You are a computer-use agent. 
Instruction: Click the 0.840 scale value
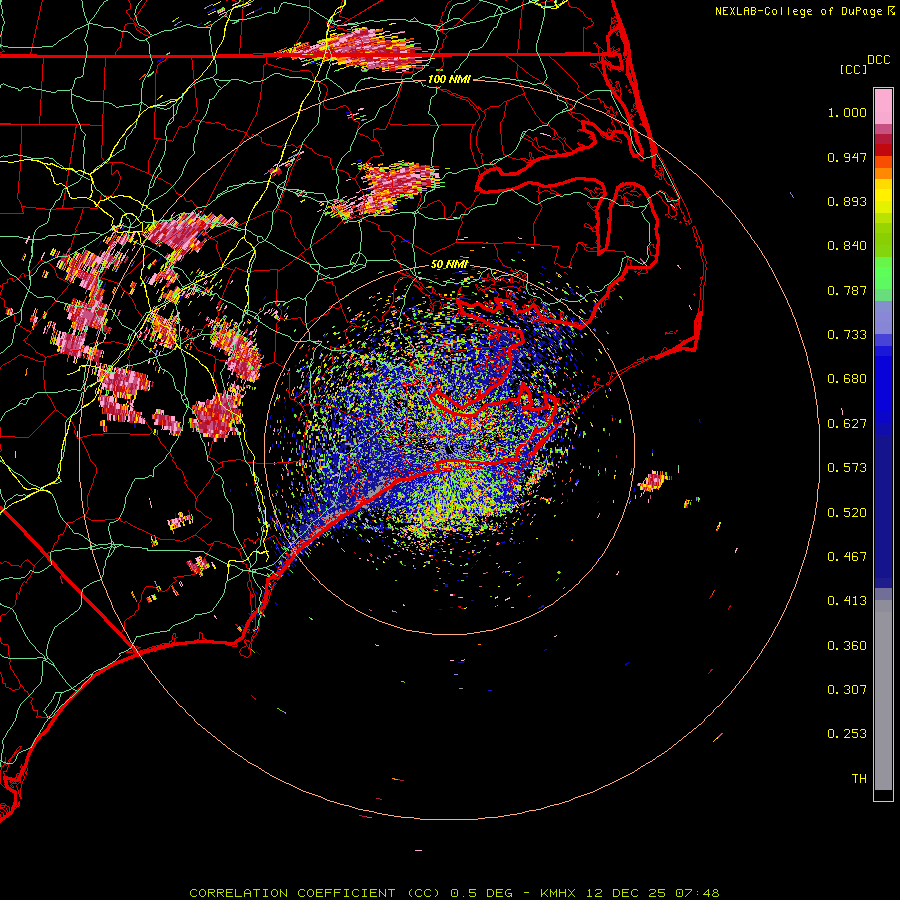tap(847, 246)
